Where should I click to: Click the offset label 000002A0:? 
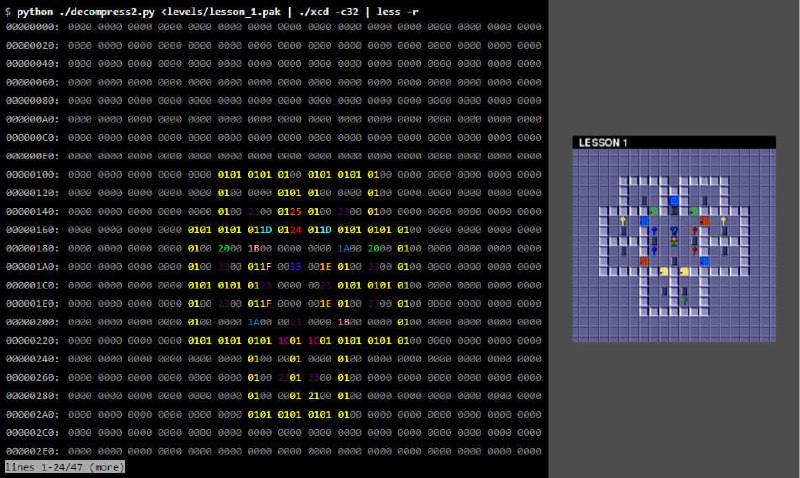pyautogui.click(x=33, y=414)
